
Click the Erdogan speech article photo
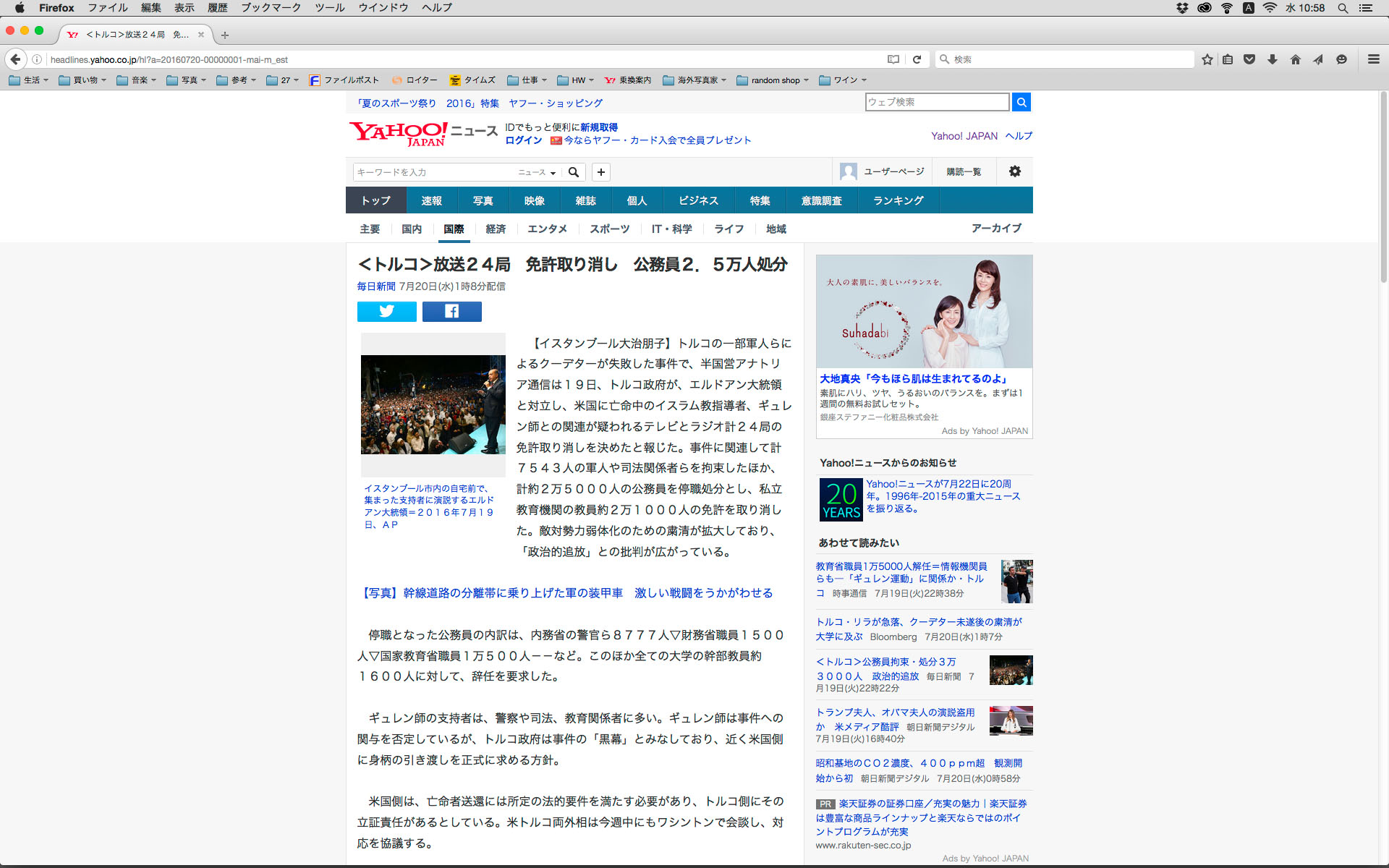433,404
